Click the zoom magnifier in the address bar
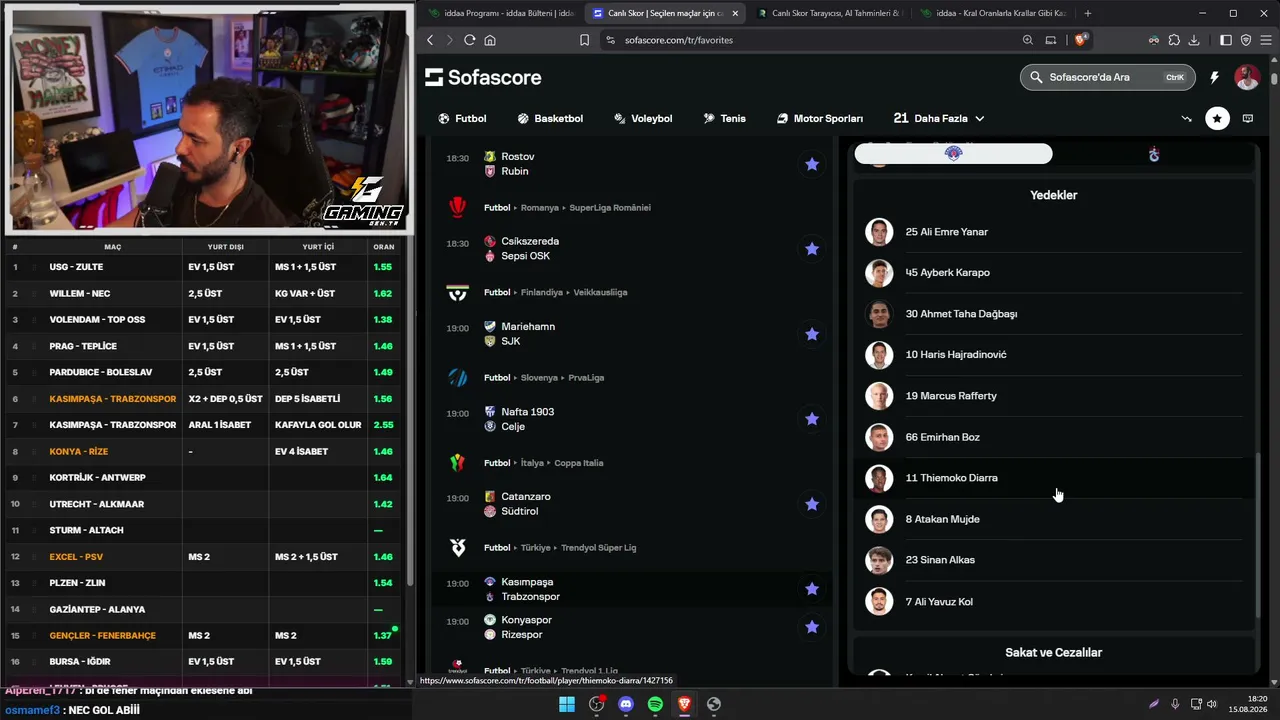 1028,40
